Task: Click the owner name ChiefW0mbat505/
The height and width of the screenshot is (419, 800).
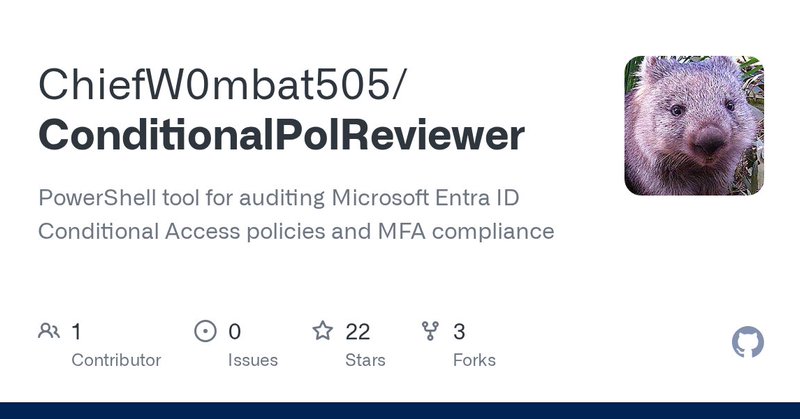Action: coord(222,84)
